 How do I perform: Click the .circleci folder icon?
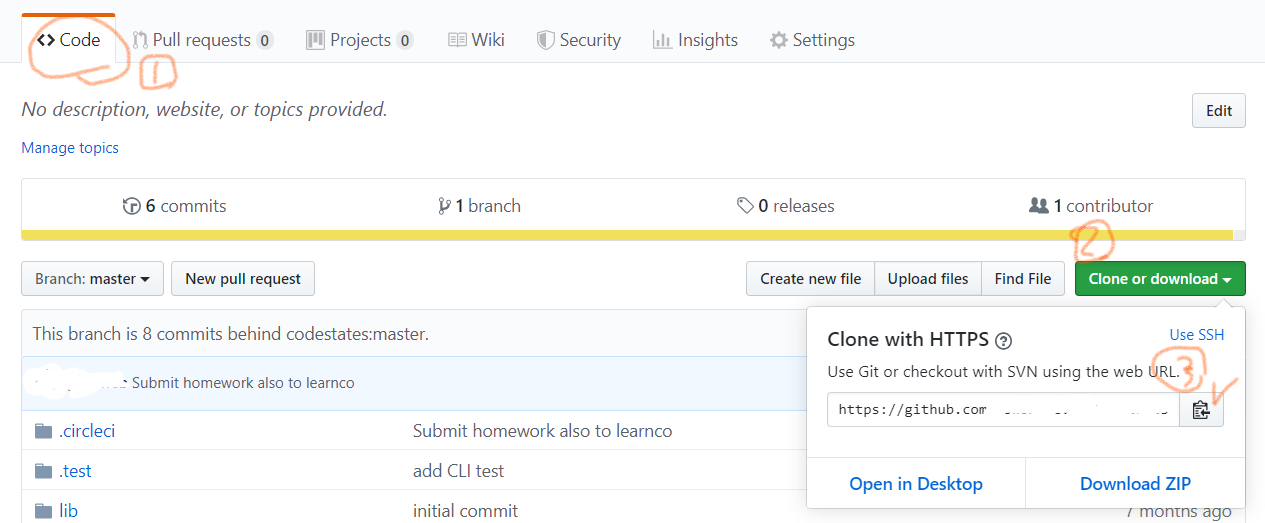point(43,431)
